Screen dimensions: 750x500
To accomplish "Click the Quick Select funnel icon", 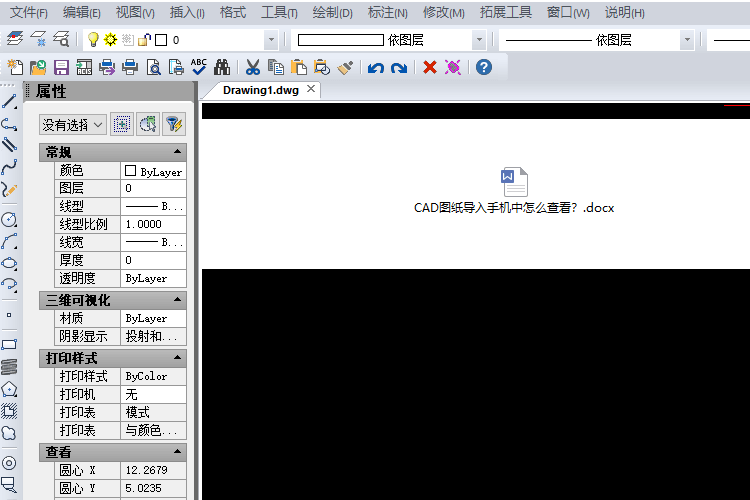I will point(174,124).
